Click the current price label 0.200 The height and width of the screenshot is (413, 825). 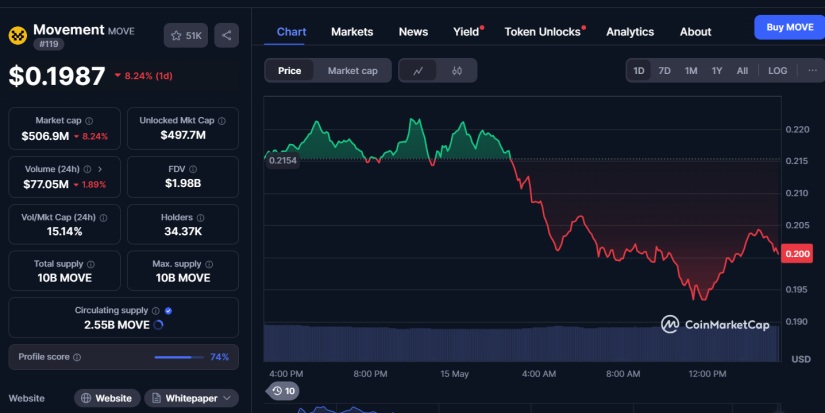[798, 254]
